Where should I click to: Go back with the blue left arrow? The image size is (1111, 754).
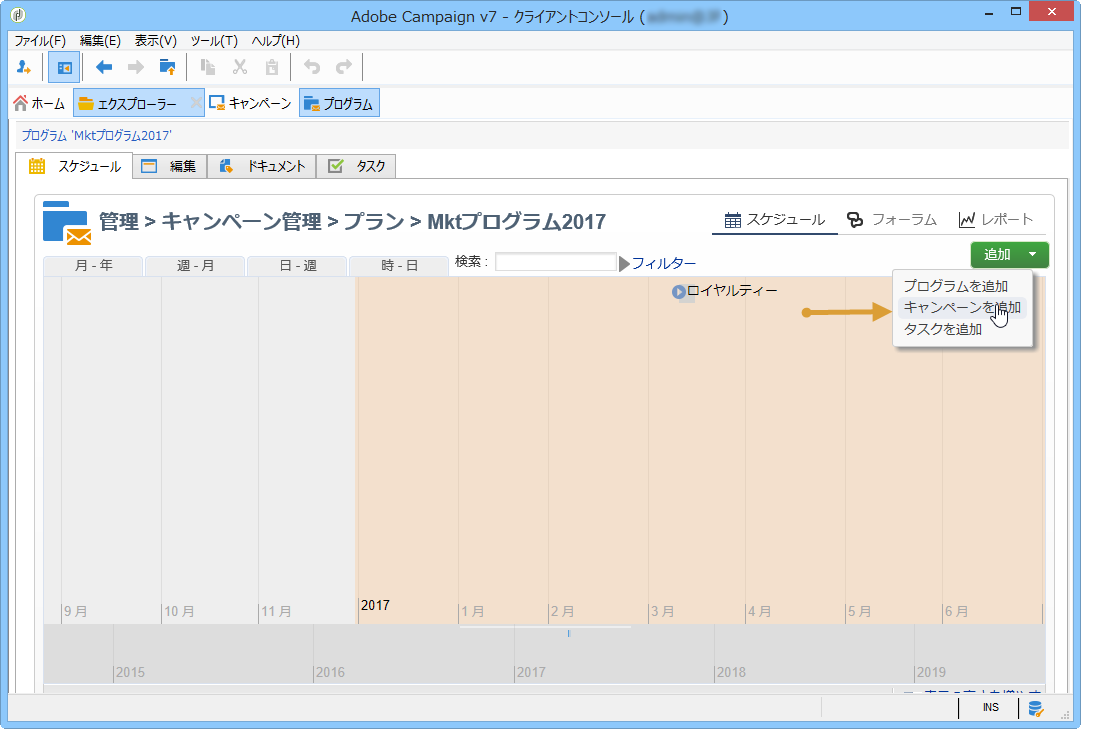tap(103, 67)
